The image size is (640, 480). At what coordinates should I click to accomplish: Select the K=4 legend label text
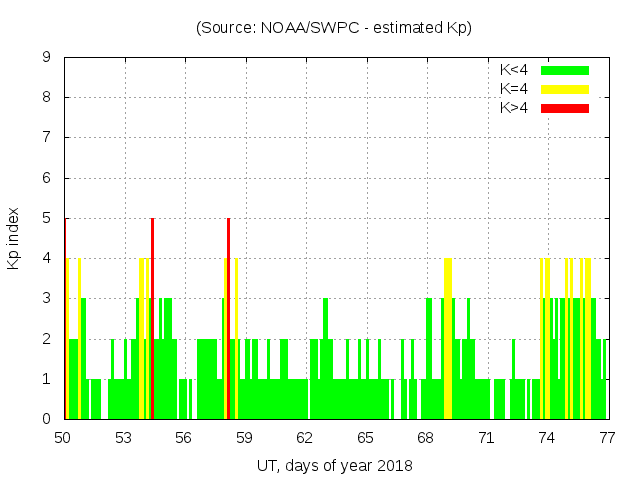[514, 89]
